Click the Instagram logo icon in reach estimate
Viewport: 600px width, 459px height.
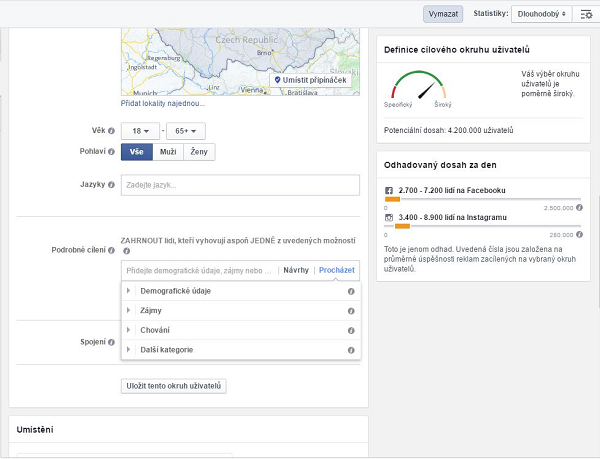tap(389, 218)
